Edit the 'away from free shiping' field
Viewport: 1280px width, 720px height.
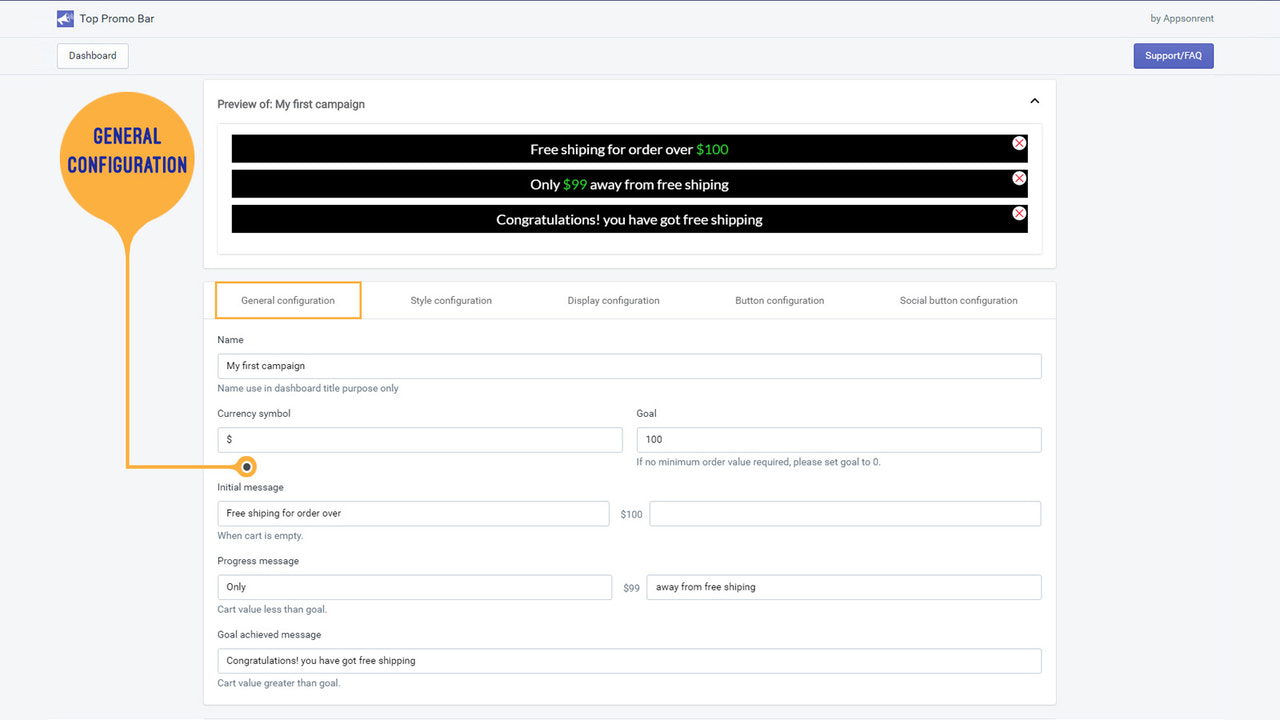(x=844, y=587)
